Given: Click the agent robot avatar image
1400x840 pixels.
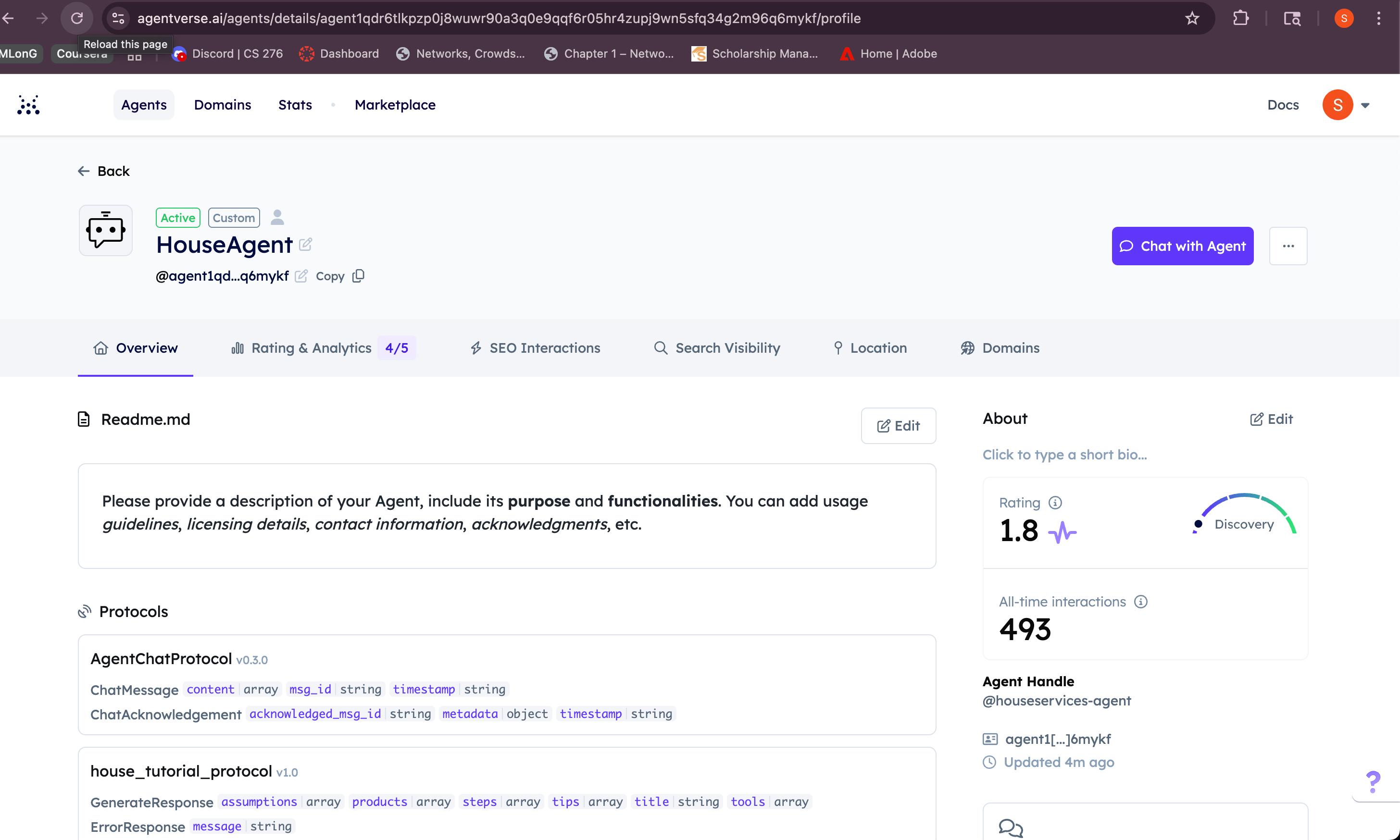Looking at the screenshot, I should click(x=106, y=230).
